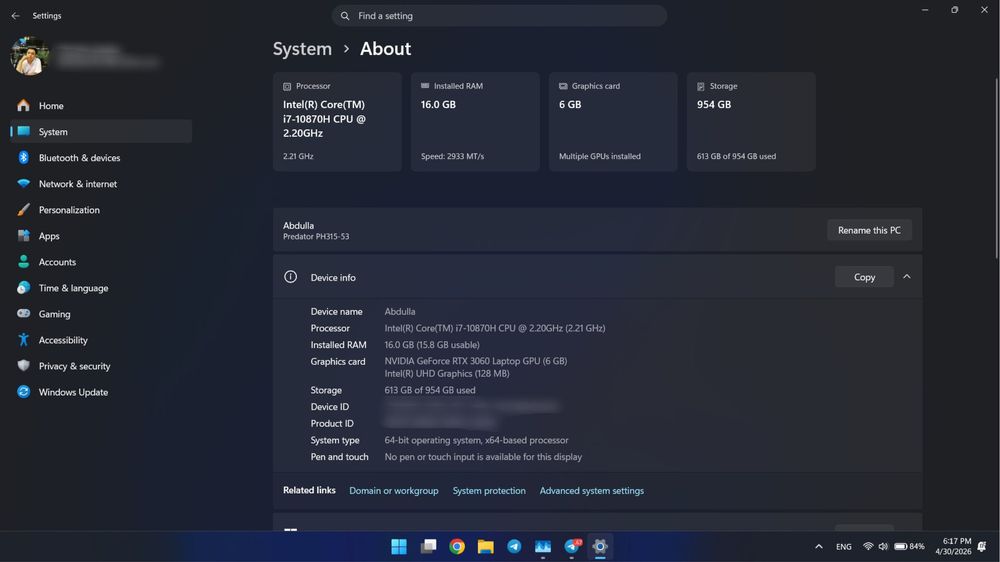Open Accounts settings
Screen dimensions: 1000x562
[x=101, y=262]
